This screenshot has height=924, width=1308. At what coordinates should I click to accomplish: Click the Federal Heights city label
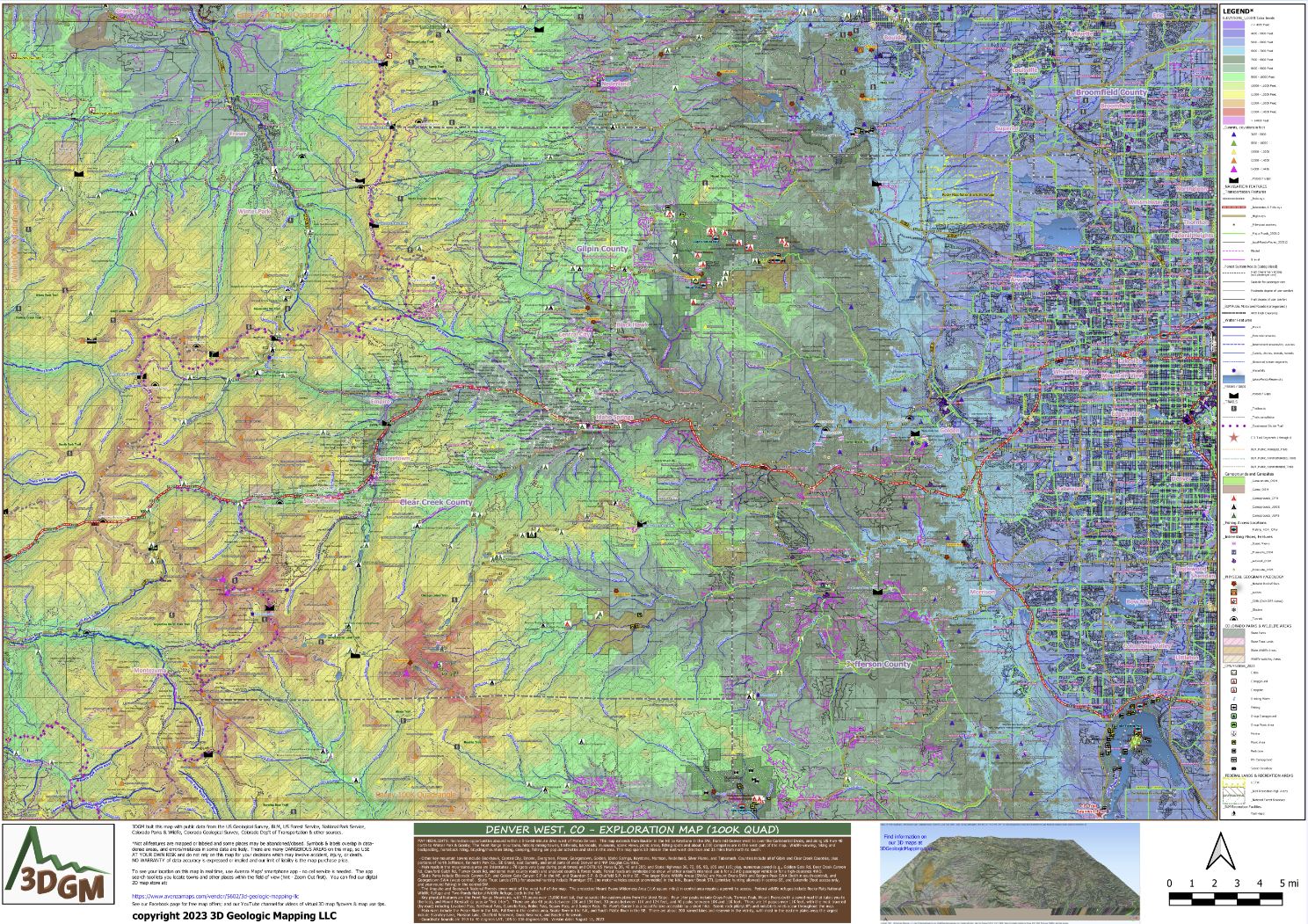pos(1192,236)
